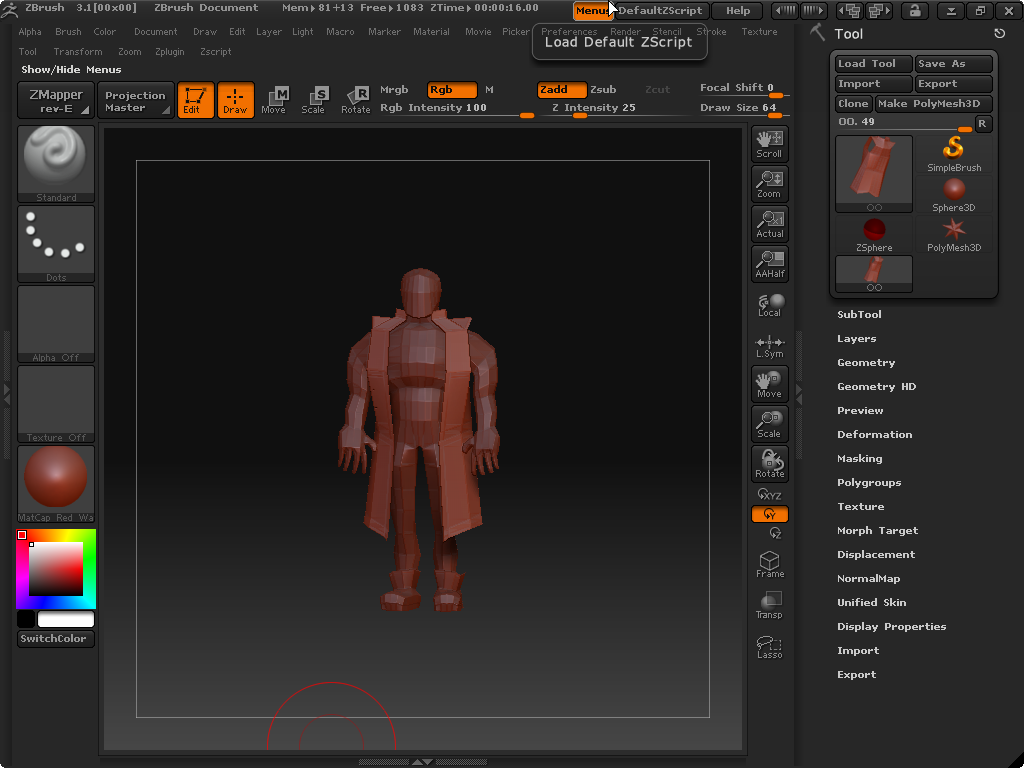Screen dimensions: 1024x768
Task: Open the Alpha menu
Action: [30, 31]
